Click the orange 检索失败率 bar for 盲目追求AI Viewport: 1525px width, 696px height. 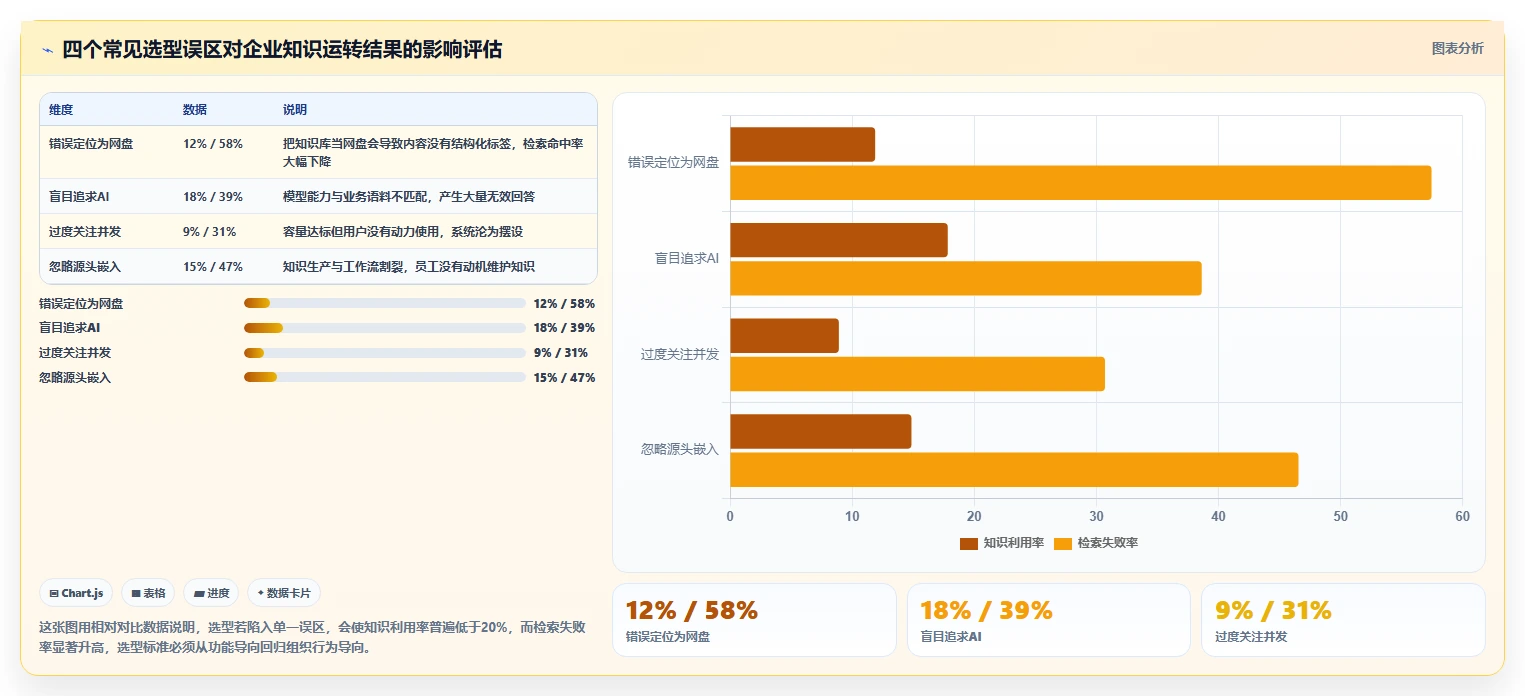point(966,278)
